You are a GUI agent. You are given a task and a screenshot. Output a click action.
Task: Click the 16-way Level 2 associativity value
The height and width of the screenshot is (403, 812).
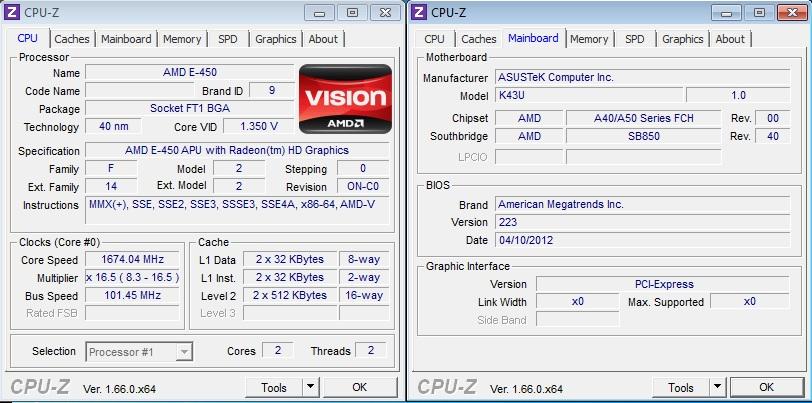[364, 296]
